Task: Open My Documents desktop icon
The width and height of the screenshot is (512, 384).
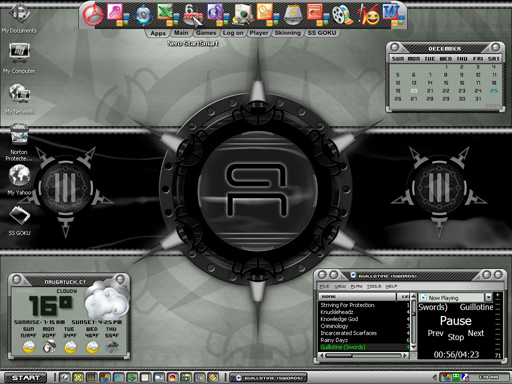Action: 19,18
